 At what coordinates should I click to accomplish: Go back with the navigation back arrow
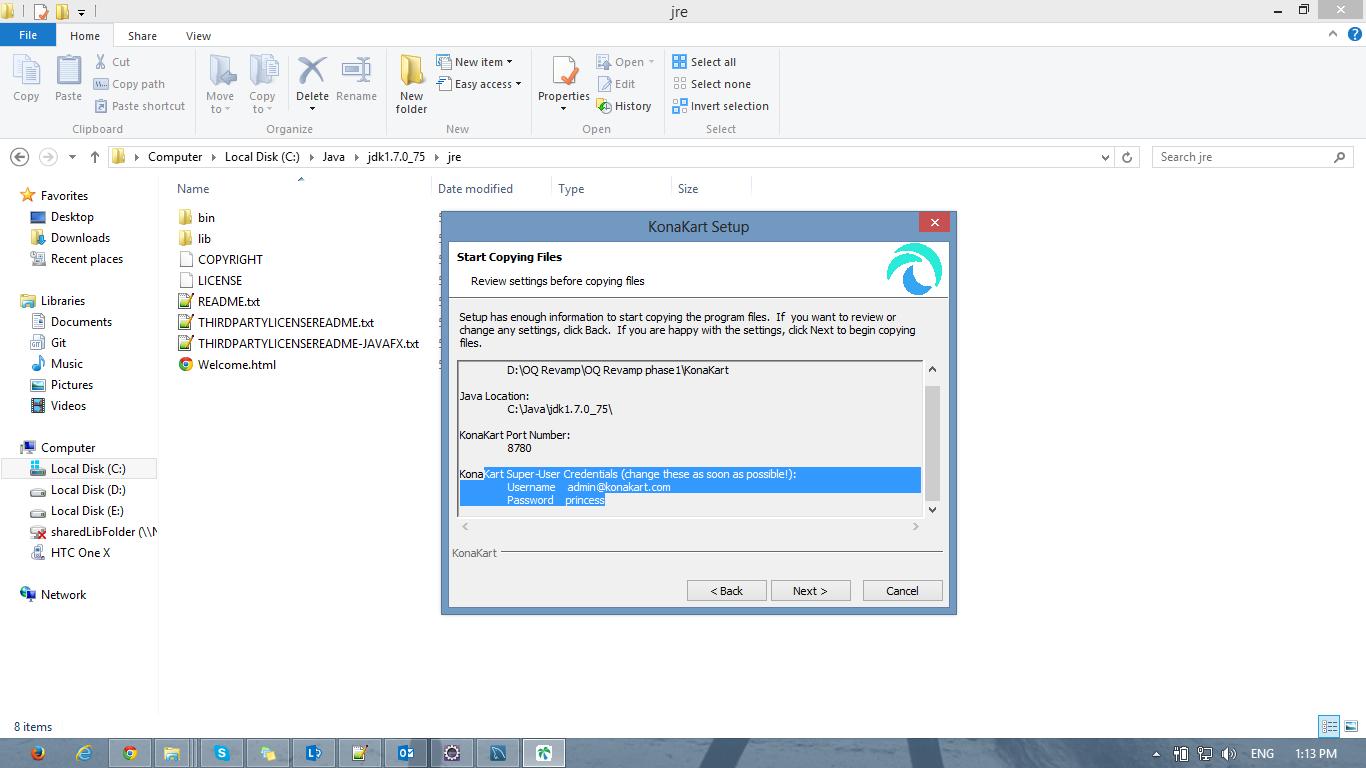click(x=19, y=157)
